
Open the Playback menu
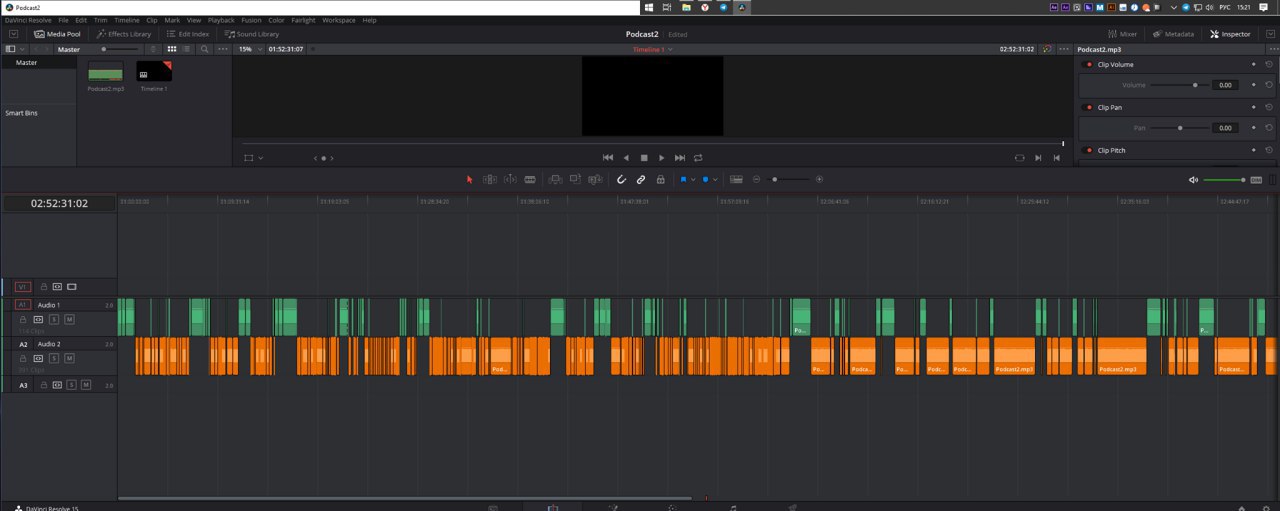click(x=221, y=20)
